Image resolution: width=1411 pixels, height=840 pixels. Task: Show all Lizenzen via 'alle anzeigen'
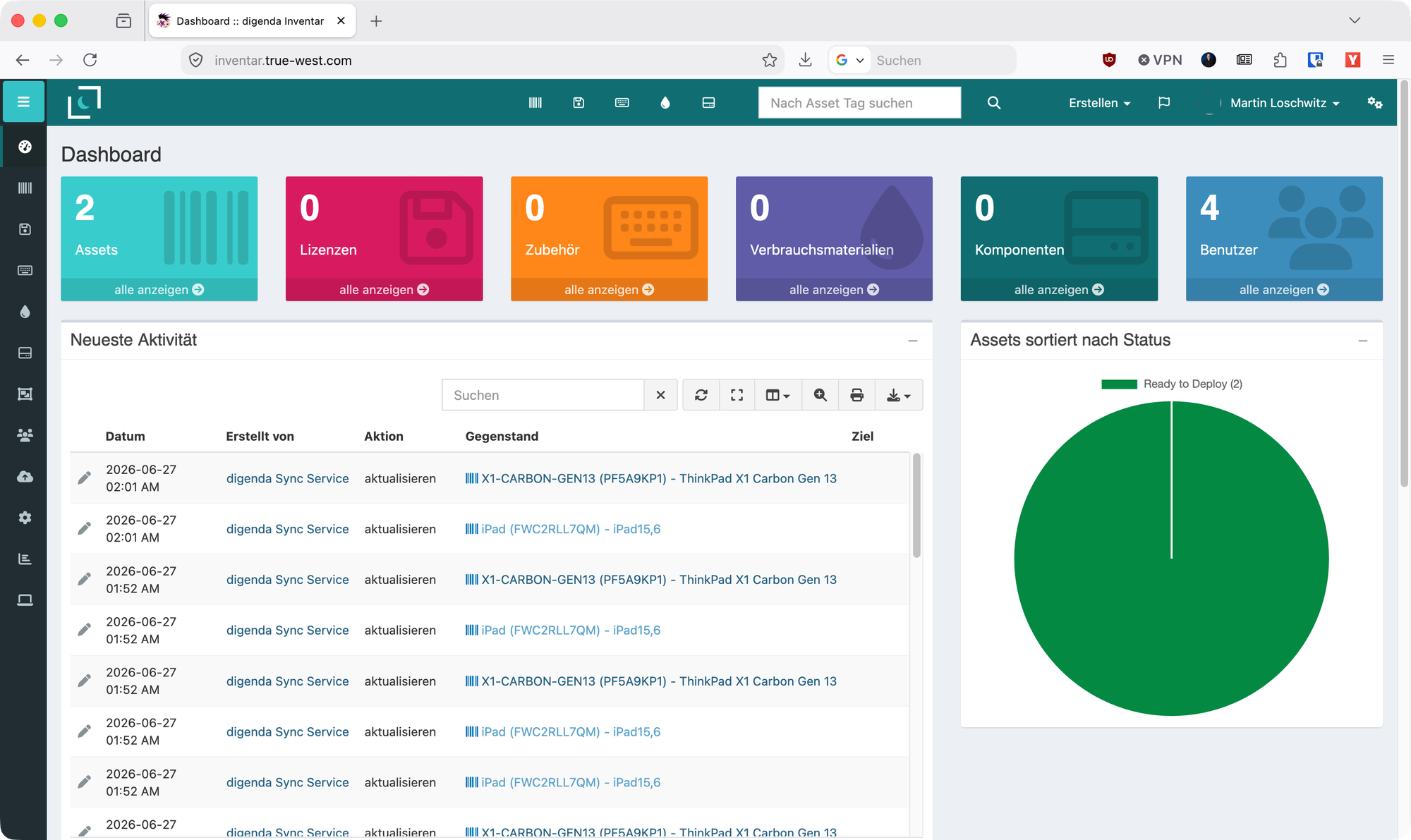coord(384,290)
